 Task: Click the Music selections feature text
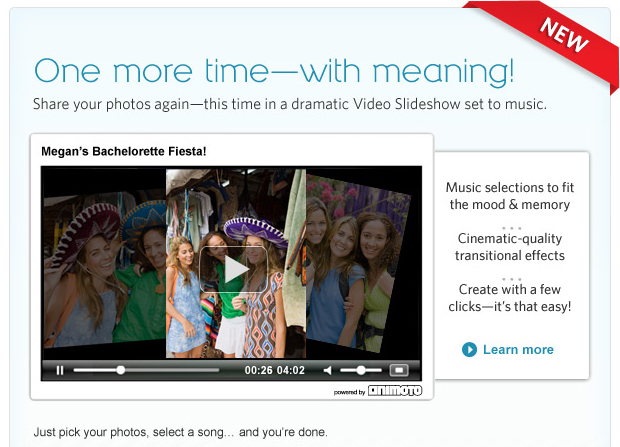pyautogui.click(x=510, y=196)
